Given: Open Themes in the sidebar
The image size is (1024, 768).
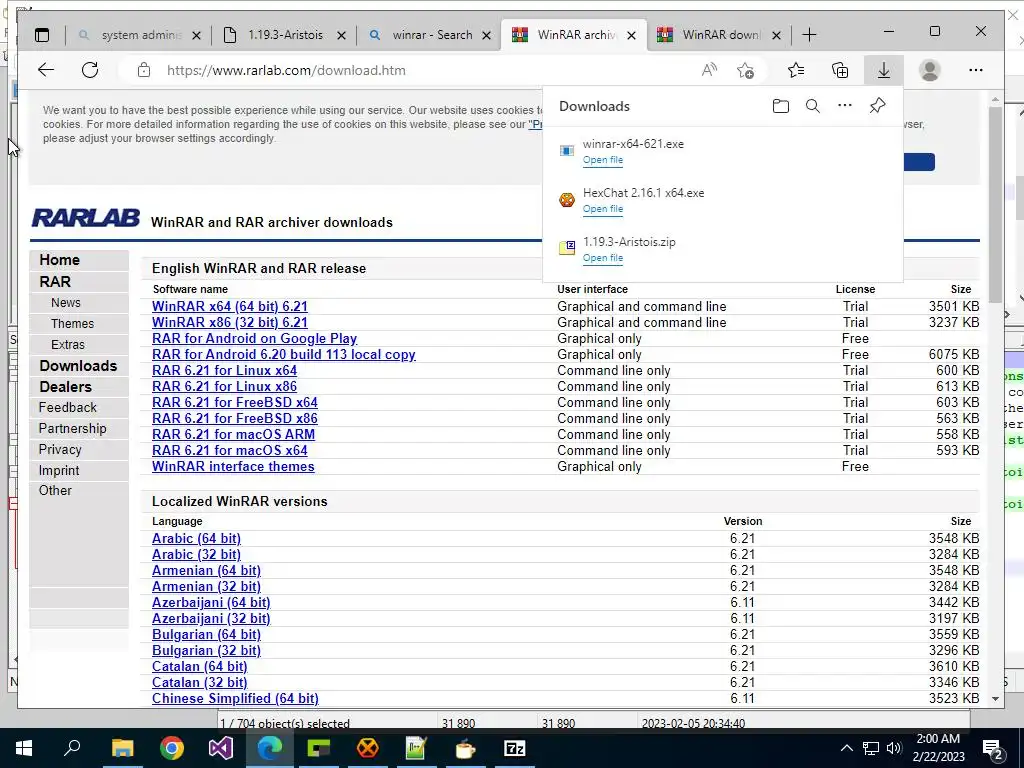Looking at the screenshot, I should pos(72,324).
